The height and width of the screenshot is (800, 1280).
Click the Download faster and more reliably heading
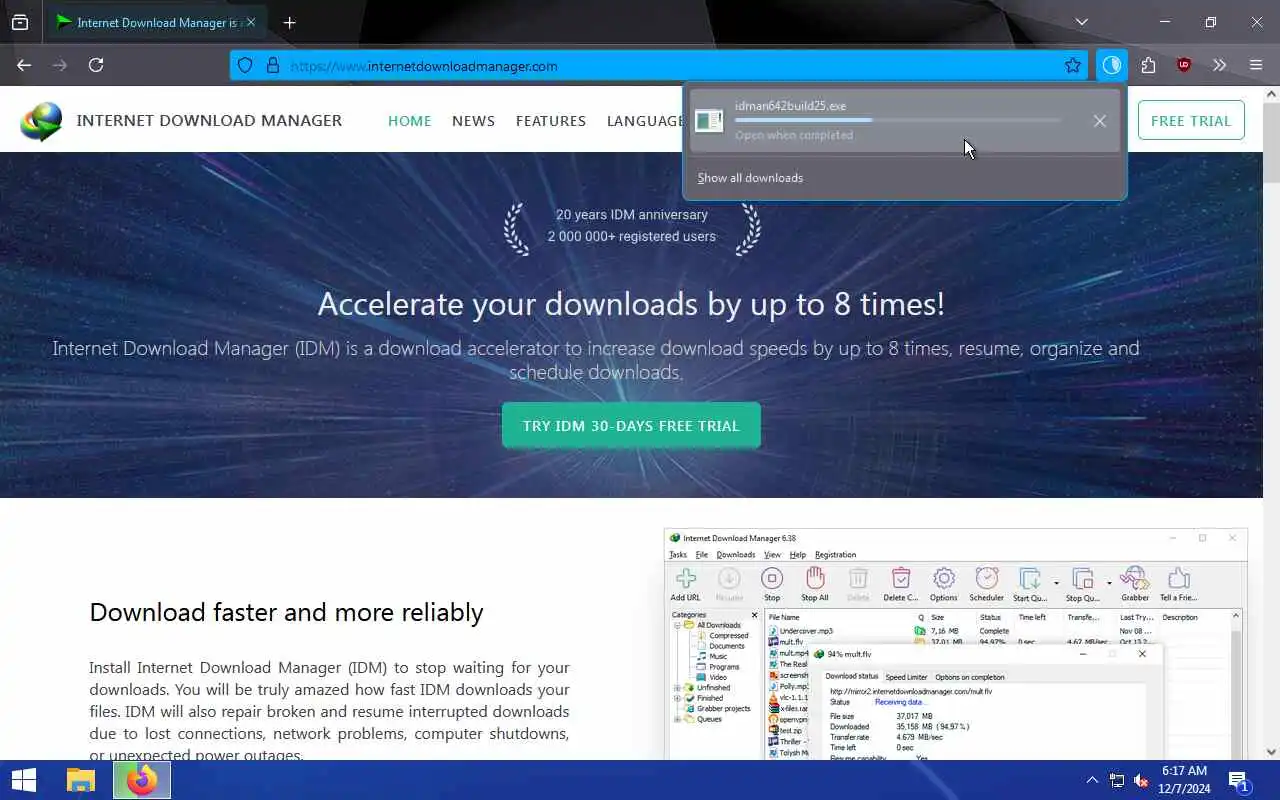pyautogui.click(x=286, y=612)
